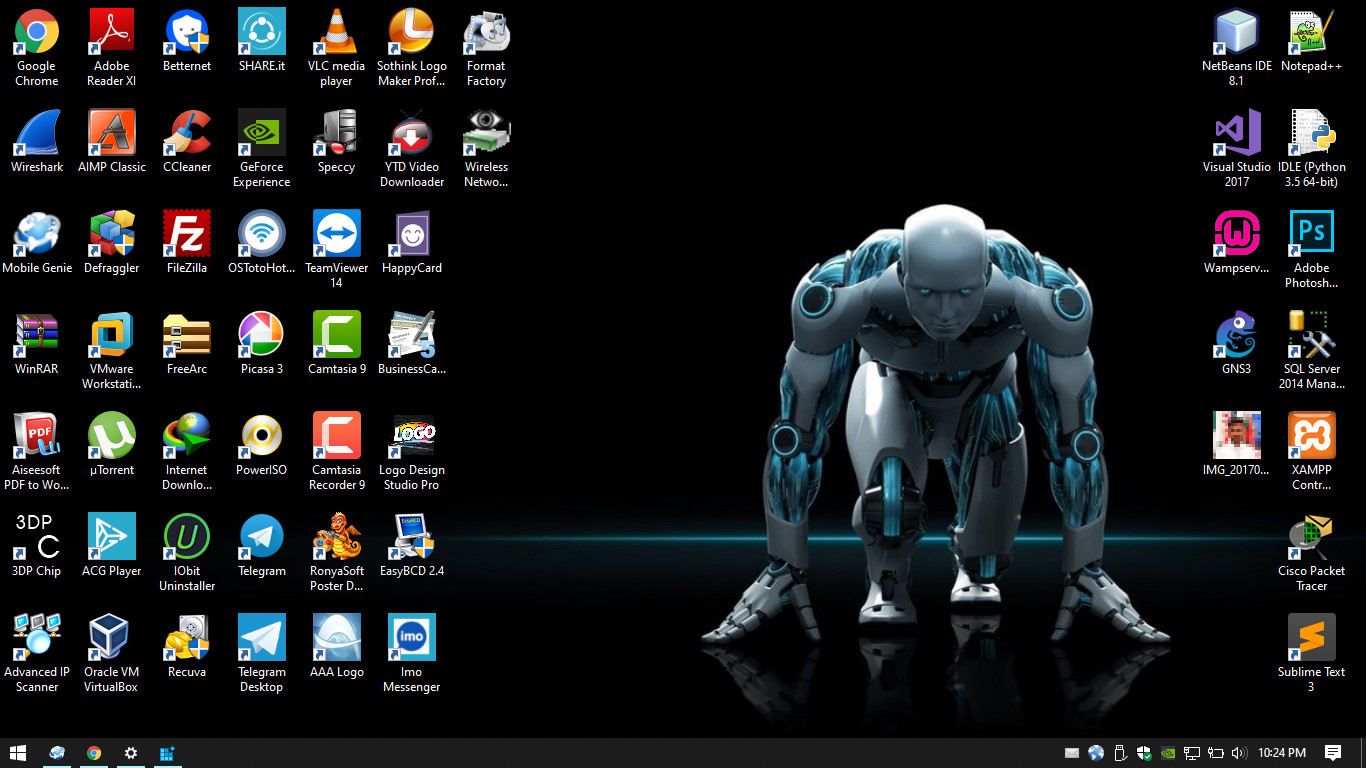Click the µTorrent desktop icon

click(112, 436)
